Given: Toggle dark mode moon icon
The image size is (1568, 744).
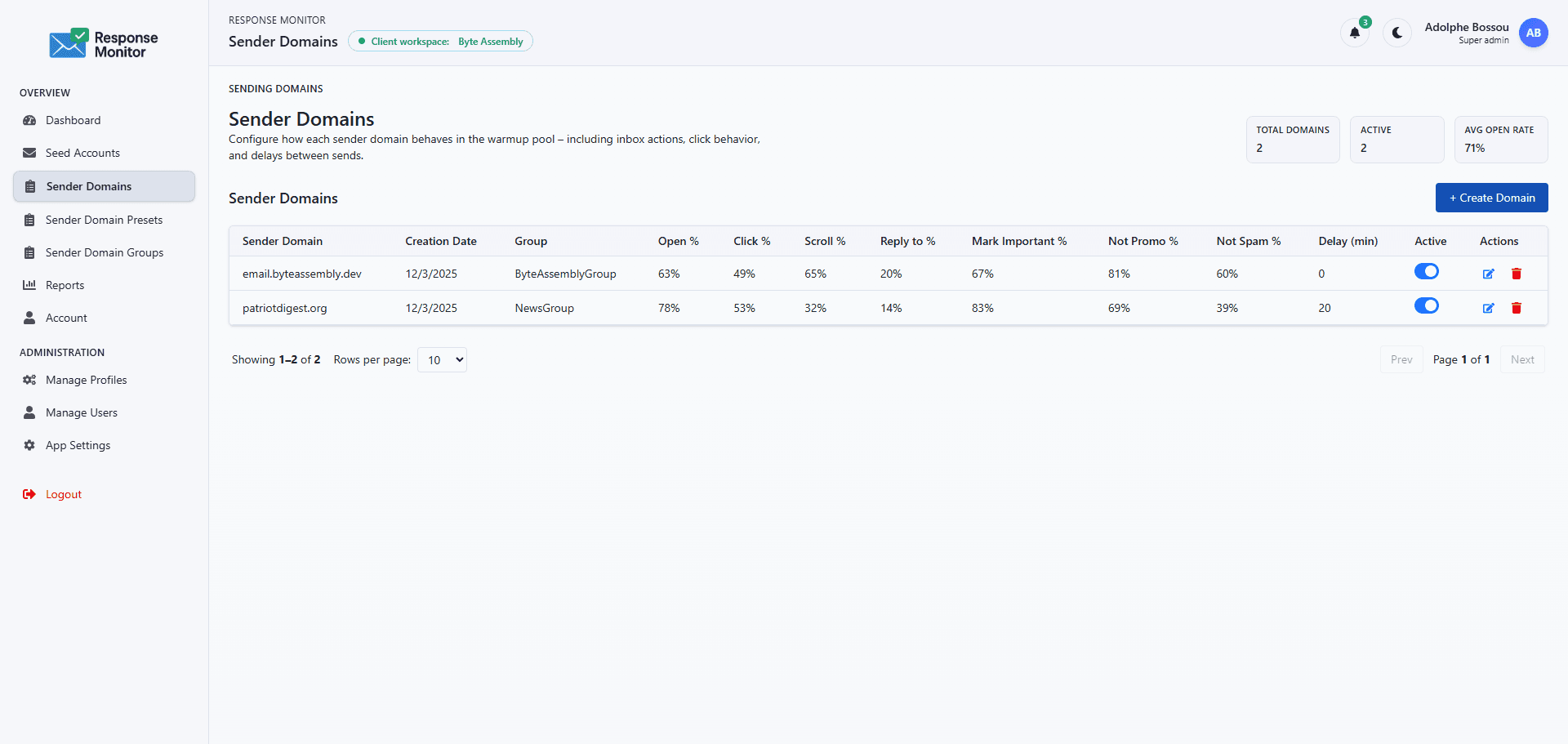Looking at the screenshot, I should coord(1397,33).
